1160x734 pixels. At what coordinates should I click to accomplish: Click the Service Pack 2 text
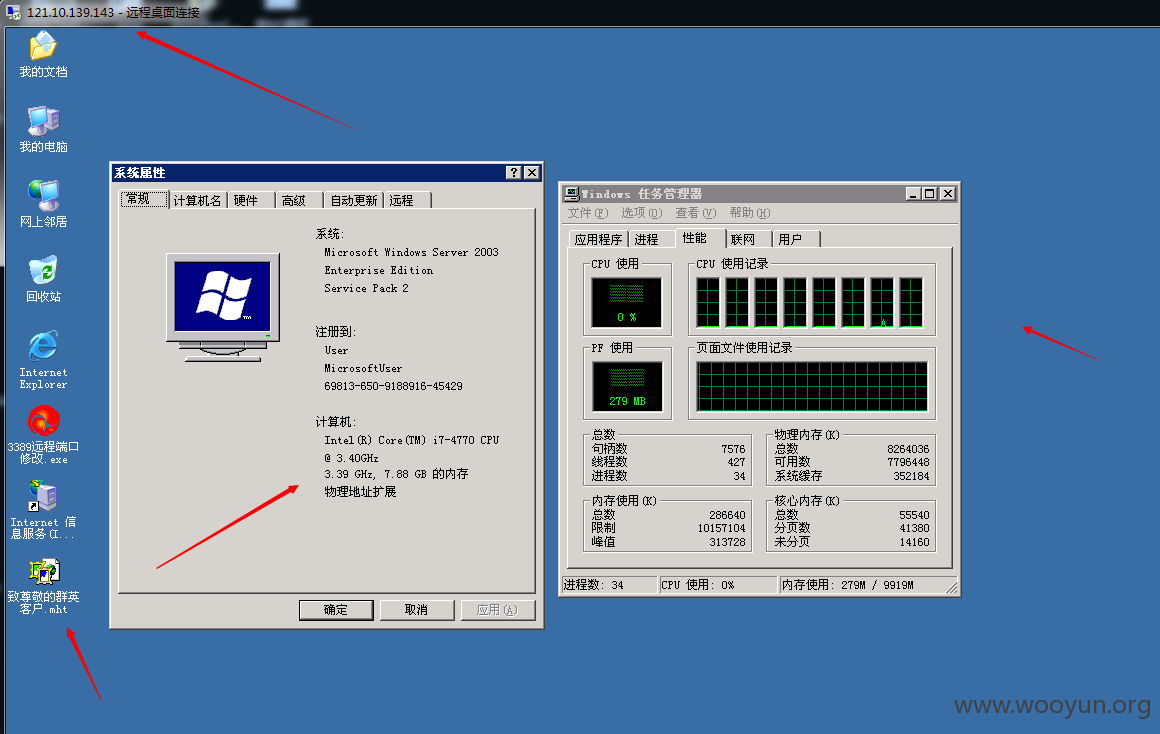coord(366,289)
